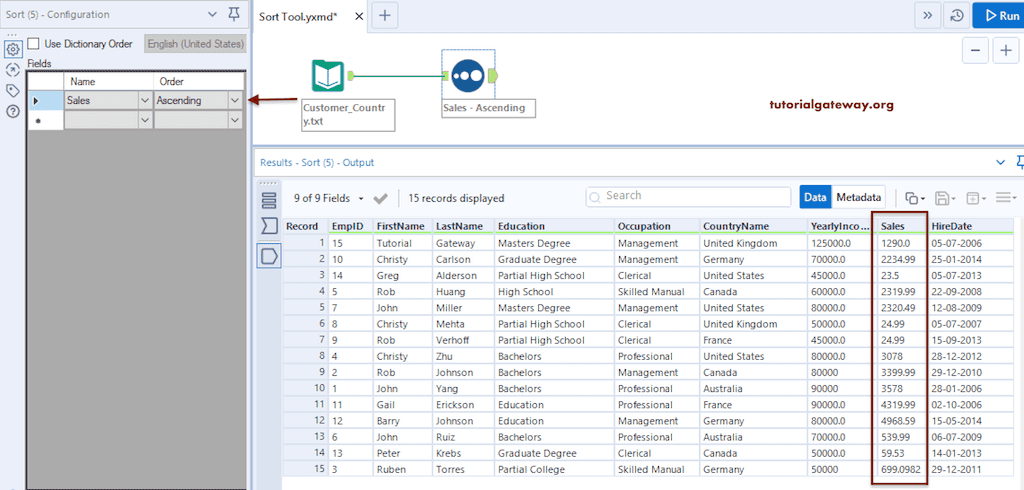Screen dimensions: 1024x490
Task: Open the Ascending order dropdown
Action: [x=235, y=100]
